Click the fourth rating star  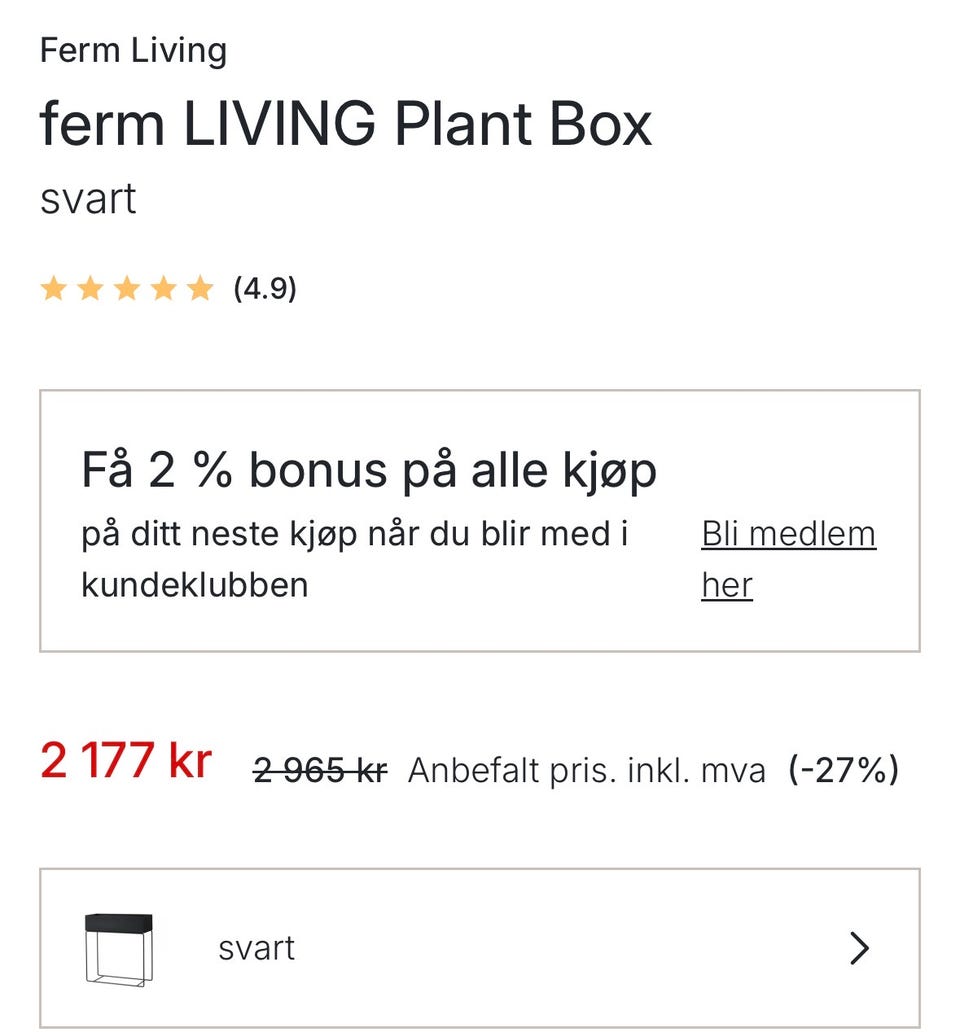click(164, 290)
